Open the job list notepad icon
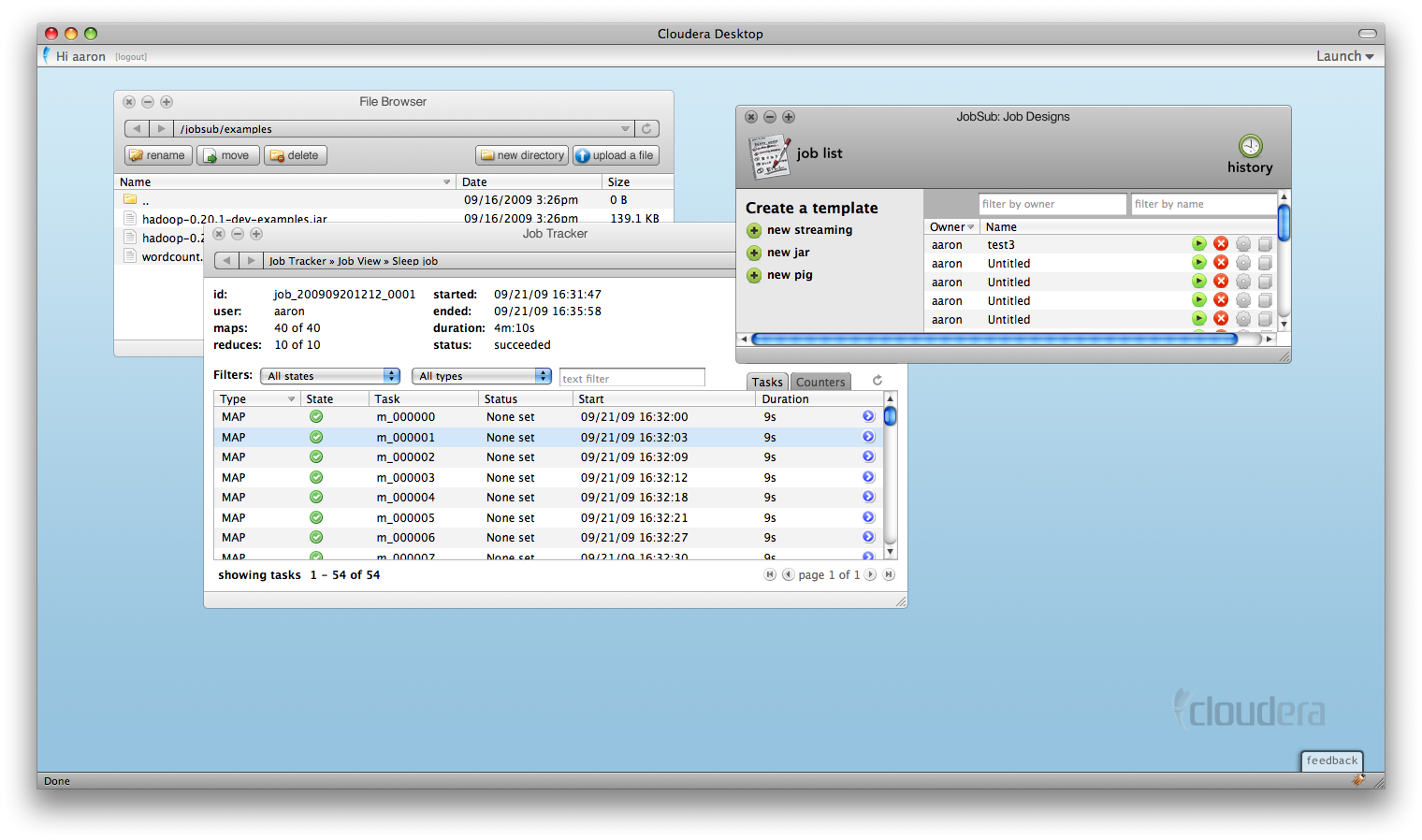The height and width of the screenshot is (840, 1422). click(x=770, y=156)
